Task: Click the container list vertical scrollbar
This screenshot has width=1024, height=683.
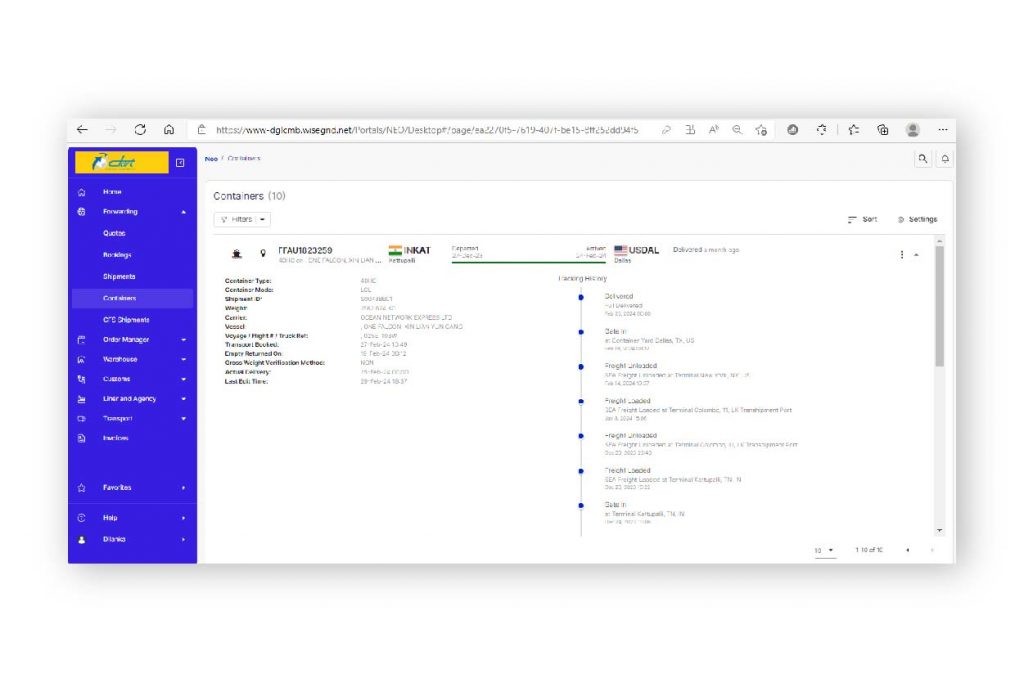Action: pos(938,310)
